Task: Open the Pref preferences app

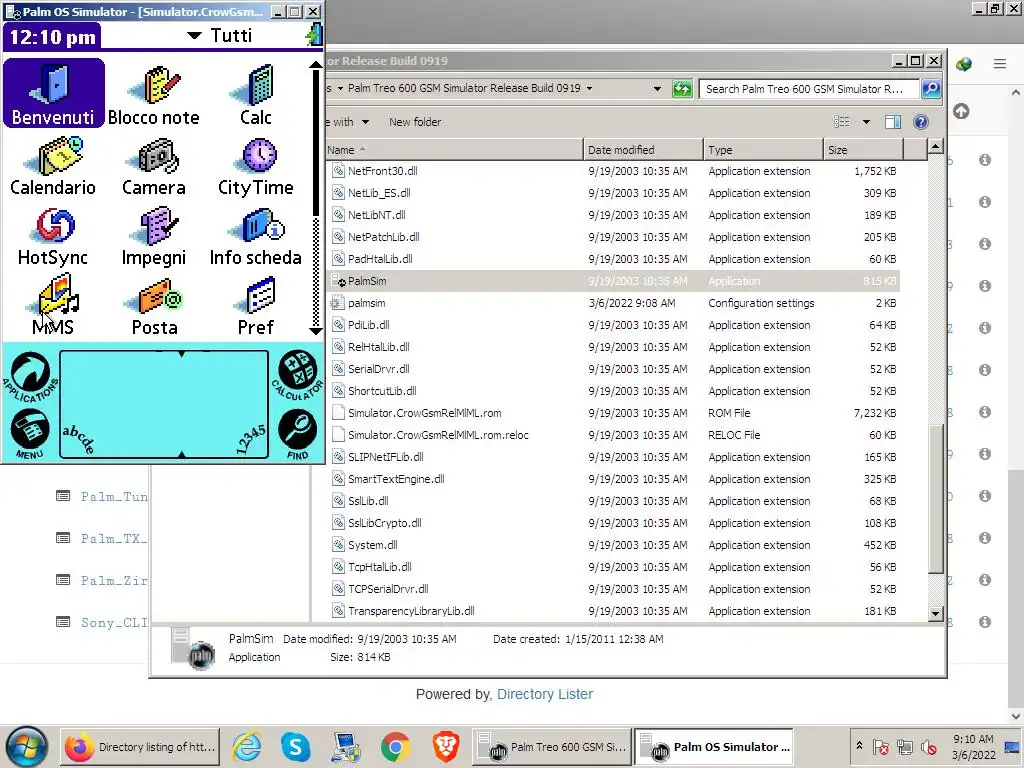Action: [255, 306]
